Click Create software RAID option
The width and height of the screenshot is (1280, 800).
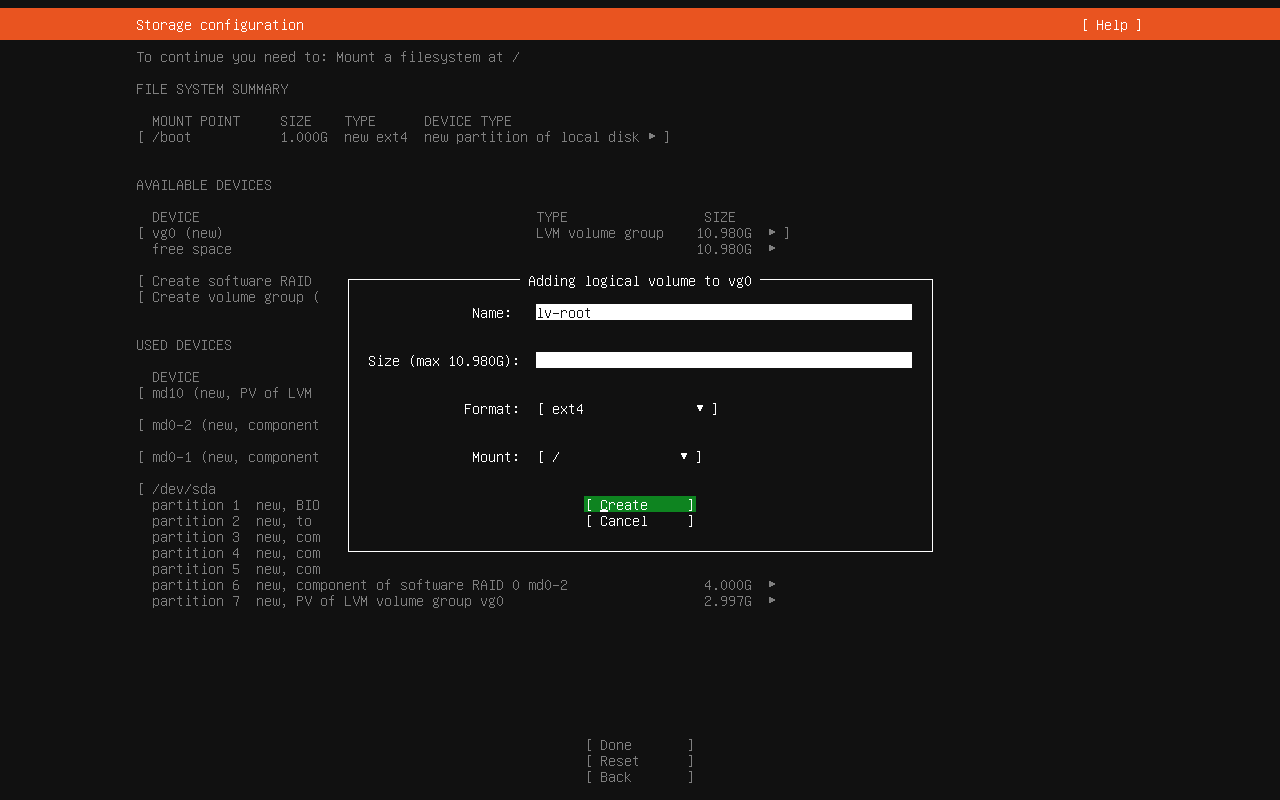(231, 281)
